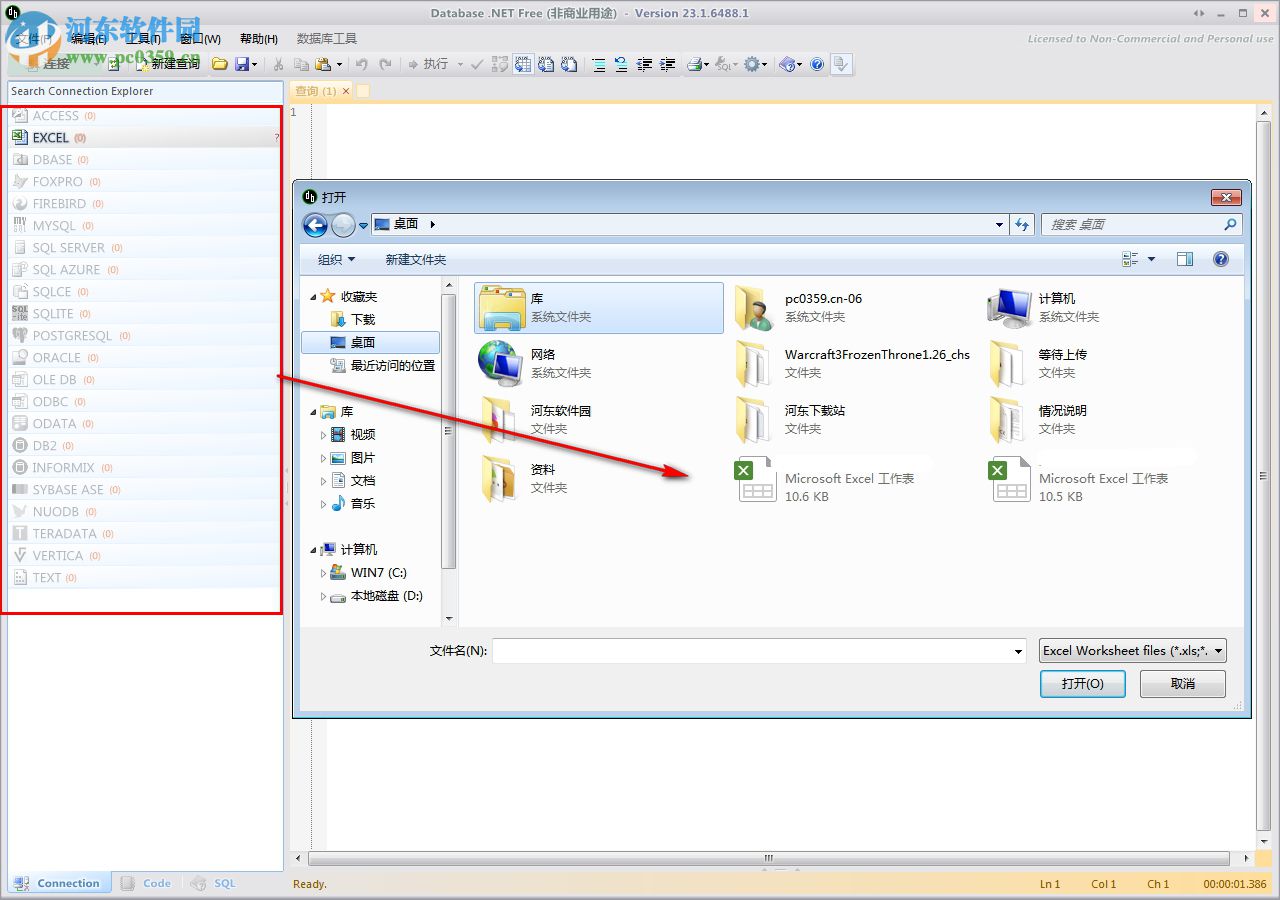Screen dimensions: 1280x900
Task: Click the dialog Back arrow button
Action: (x=315, y=225)
